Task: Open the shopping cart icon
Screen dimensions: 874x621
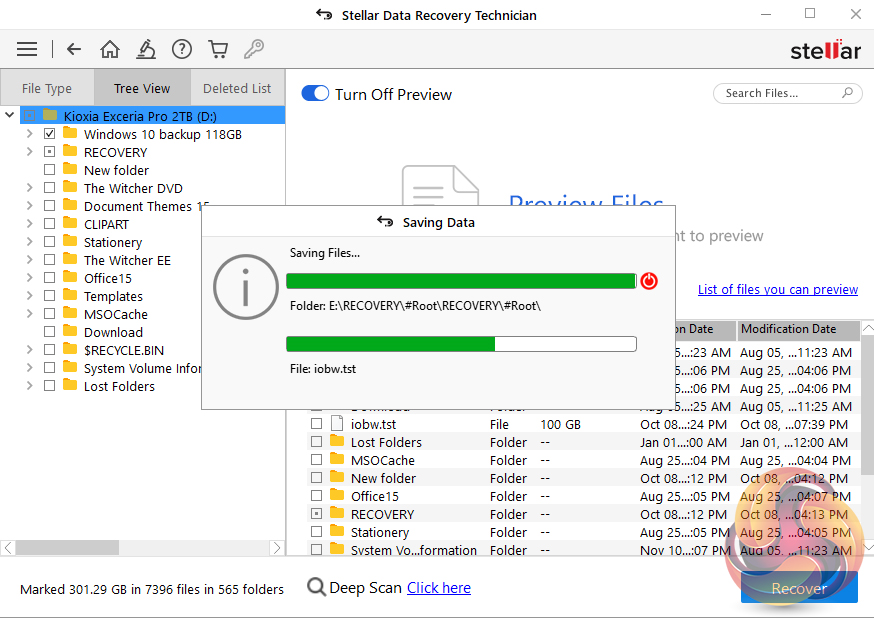Action: coord(218,49)
